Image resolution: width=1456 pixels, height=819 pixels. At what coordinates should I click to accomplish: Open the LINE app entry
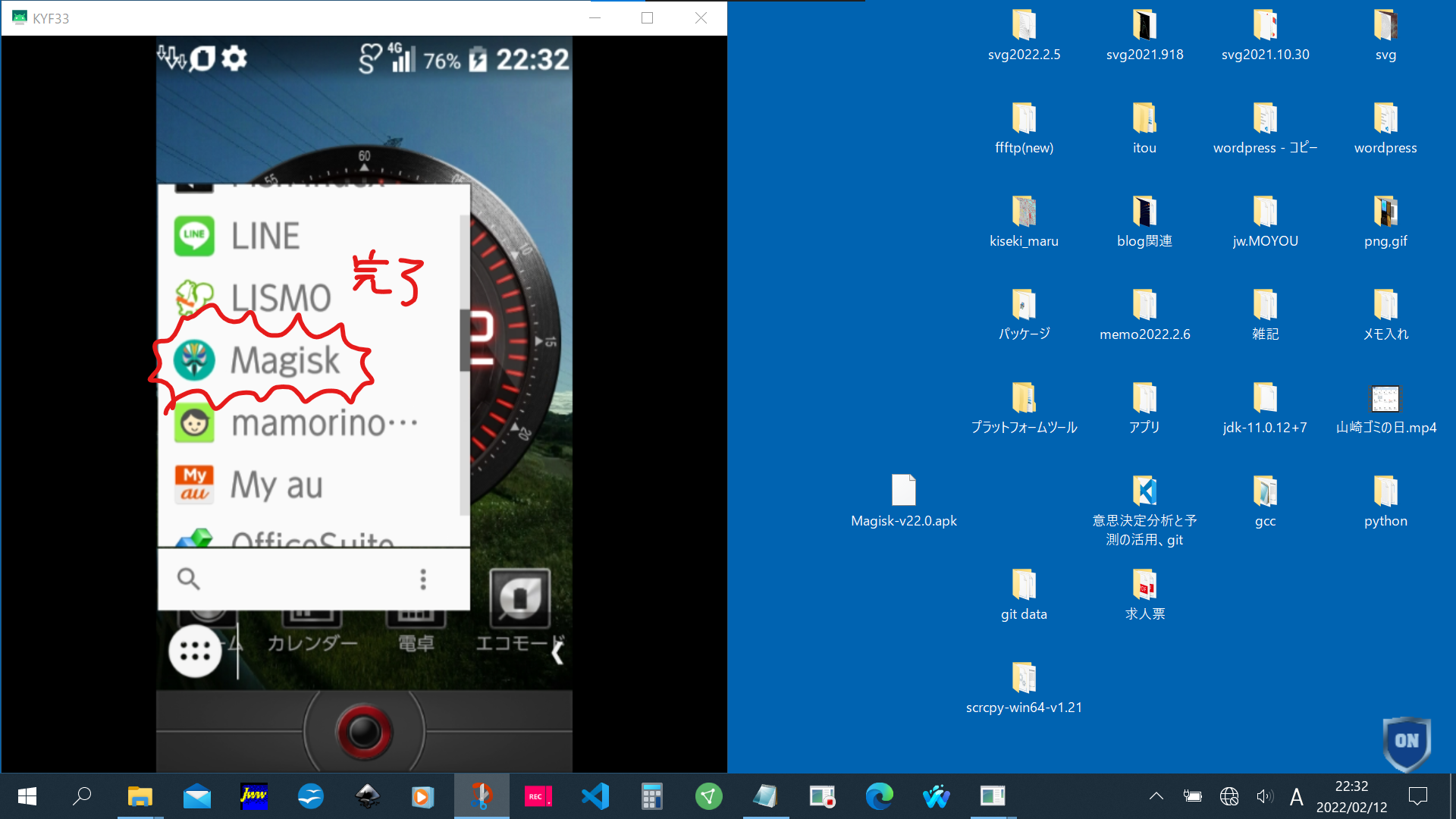pos(265,236)
